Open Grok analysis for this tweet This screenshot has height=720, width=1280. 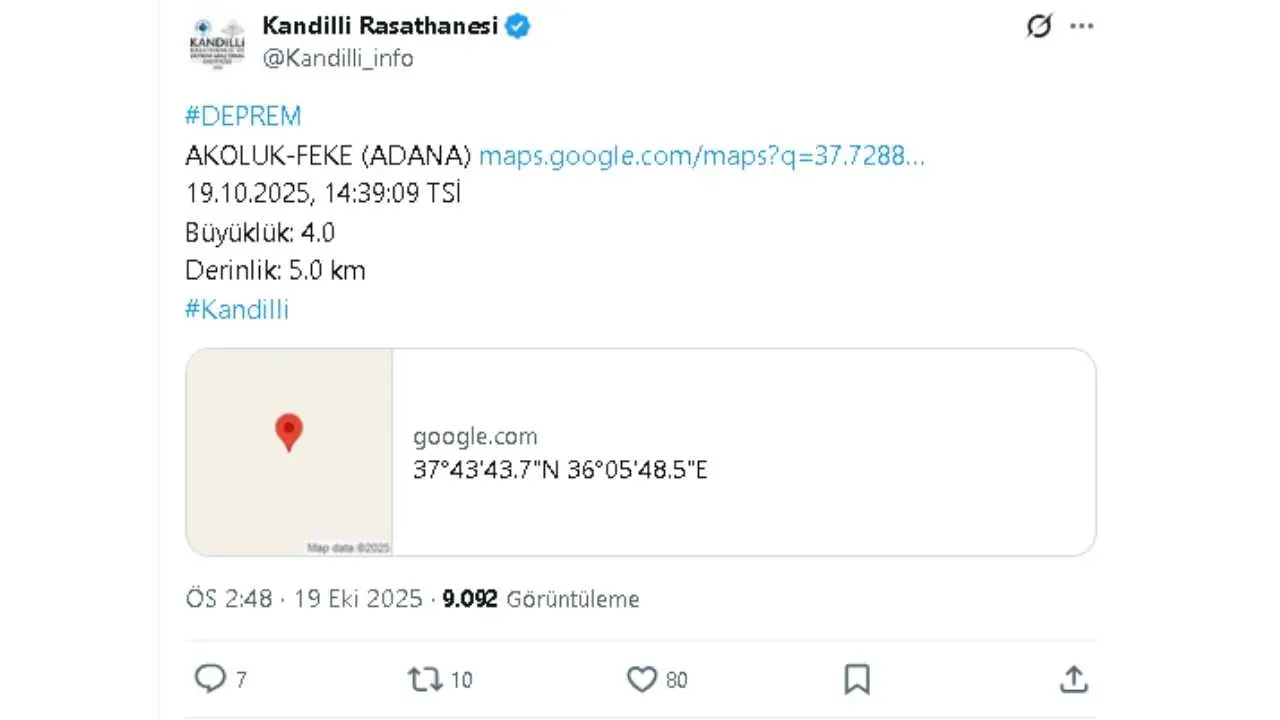tap(1039, 26)
